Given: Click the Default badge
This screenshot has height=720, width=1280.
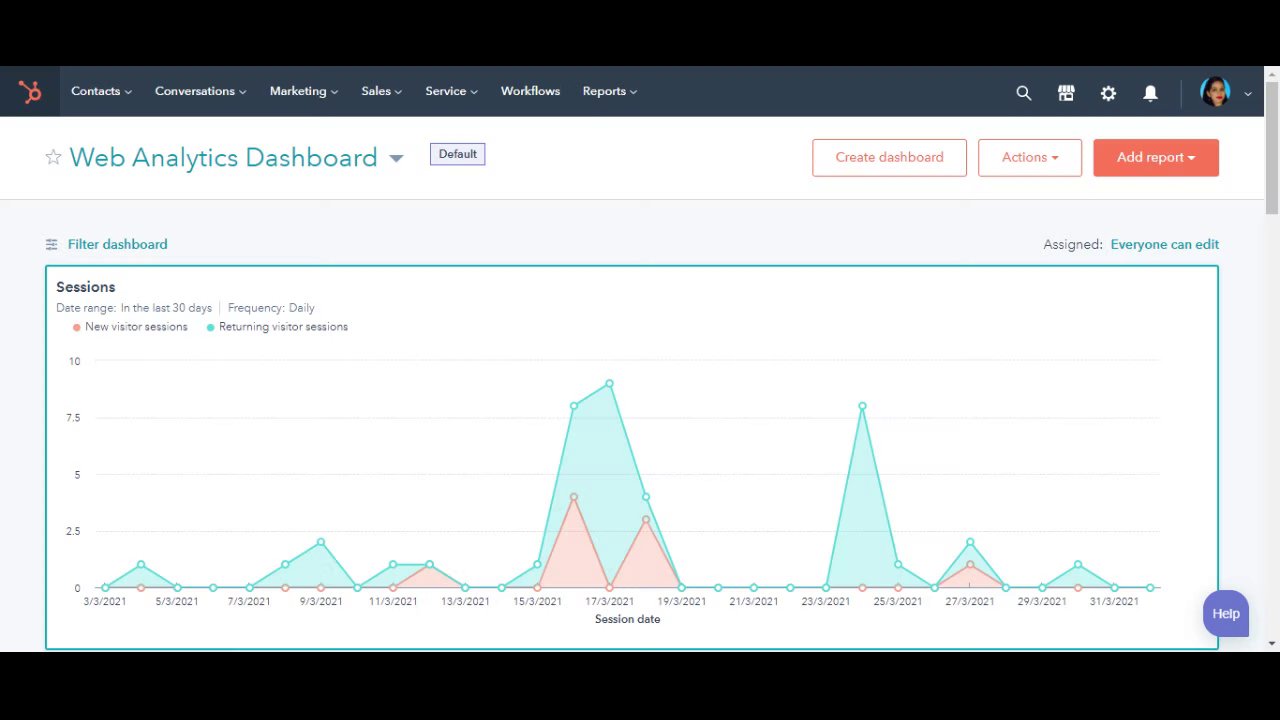Looking at the screenshot, I should click(457, 154).
